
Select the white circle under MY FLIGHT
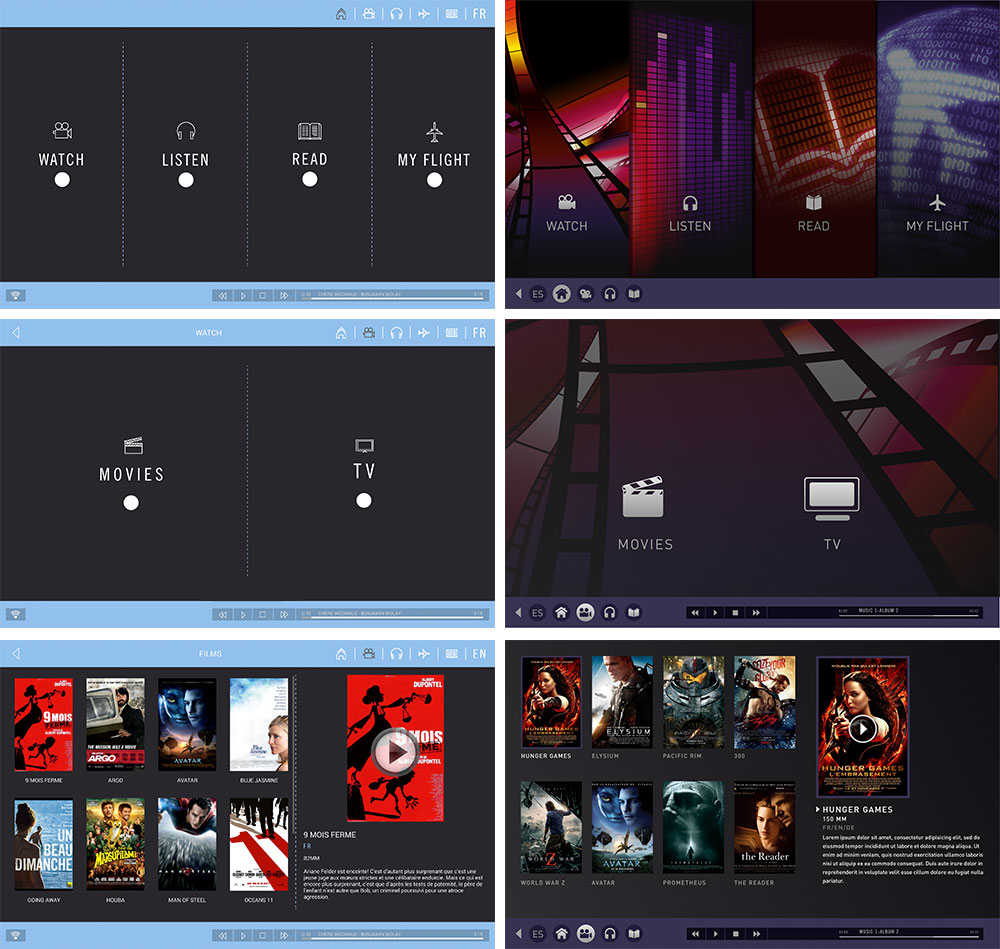point(434,180)
